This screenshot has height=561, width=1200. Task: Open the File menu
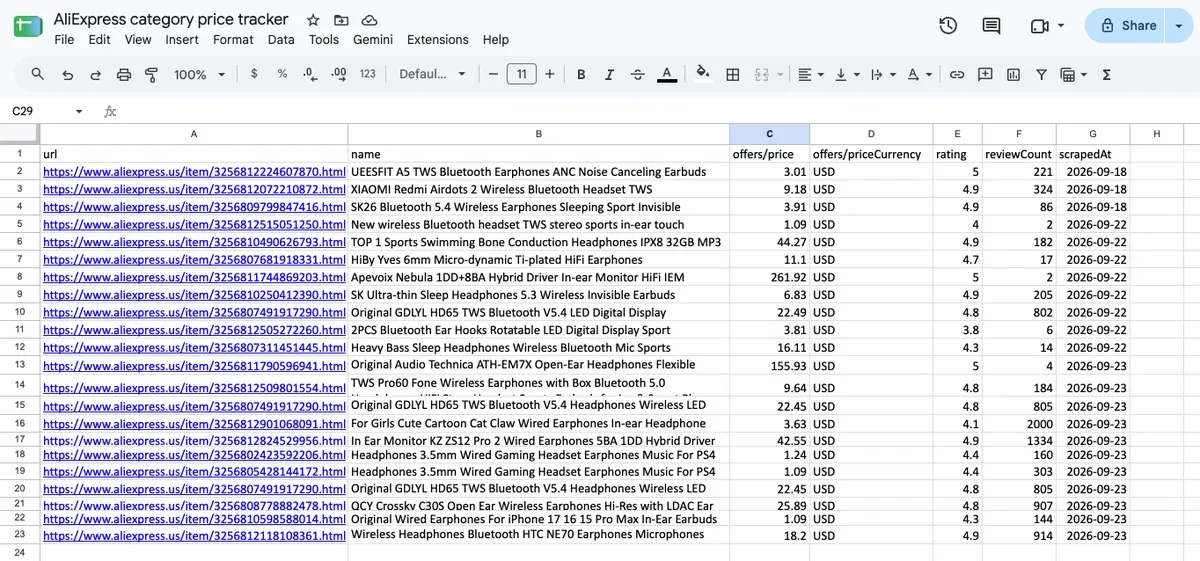click(64, 40)
